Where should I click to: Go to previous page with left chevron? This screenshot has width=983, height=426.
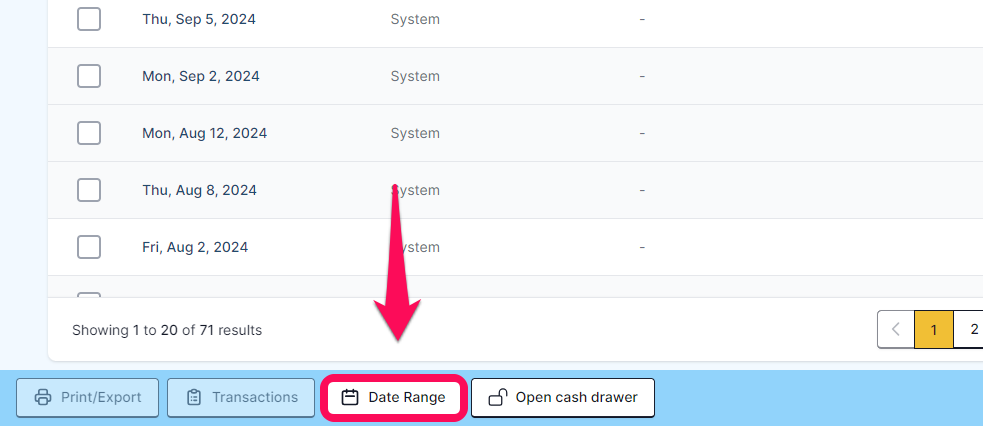pos(896,330)
